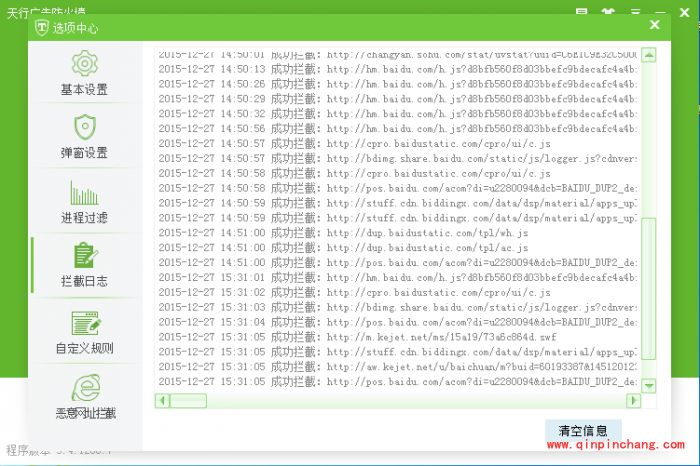Screen dimensions: 700x466
Task: Open the 基本设置 gear icon
Action: point(85,64)
